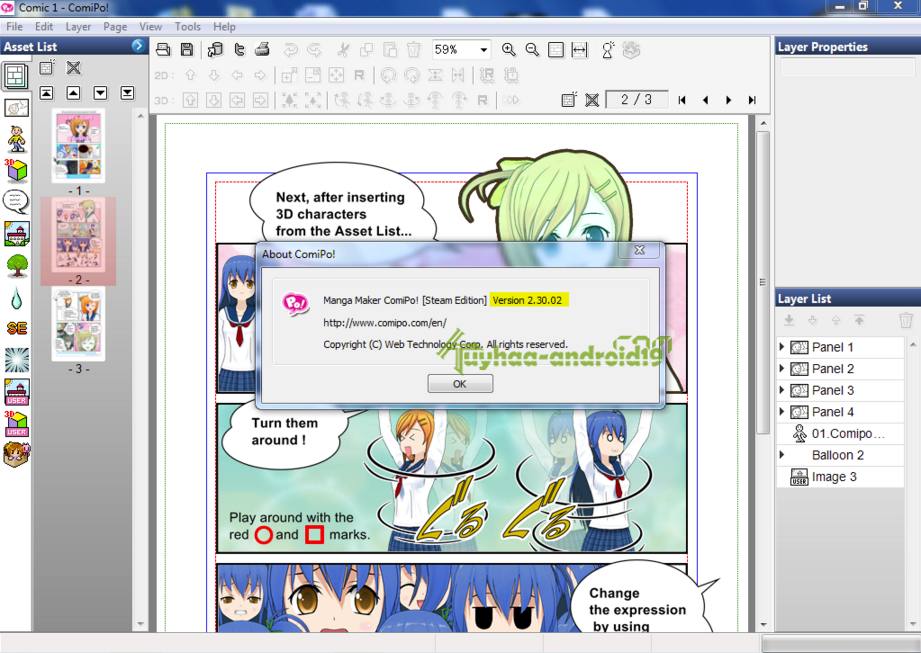Expand the Balloon 2 layer
The height and width of the screenshot is (653, 921).
click(x=782, y=455)
